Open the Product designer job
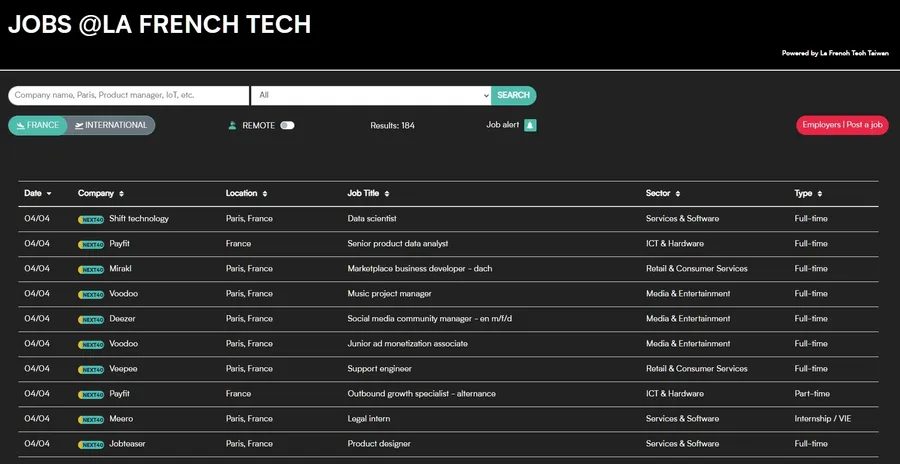Screen dimensions: 900x464 point(379,443)
